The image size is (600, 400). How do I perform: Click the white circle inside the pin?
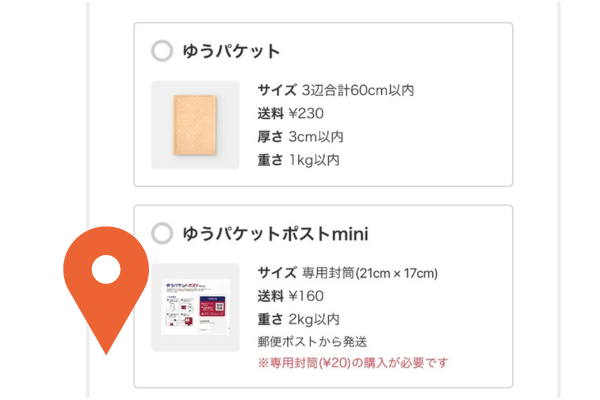106,269
